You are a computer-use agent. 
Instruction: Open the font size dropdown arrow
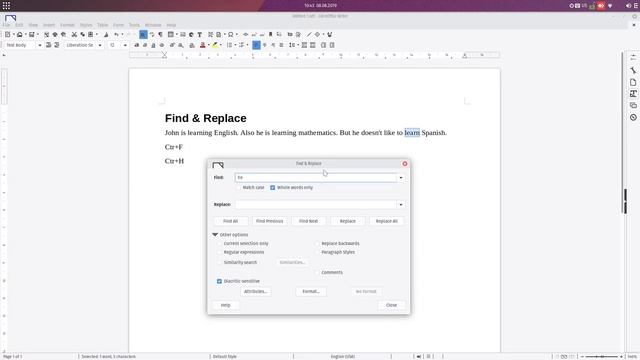[125, 45]
